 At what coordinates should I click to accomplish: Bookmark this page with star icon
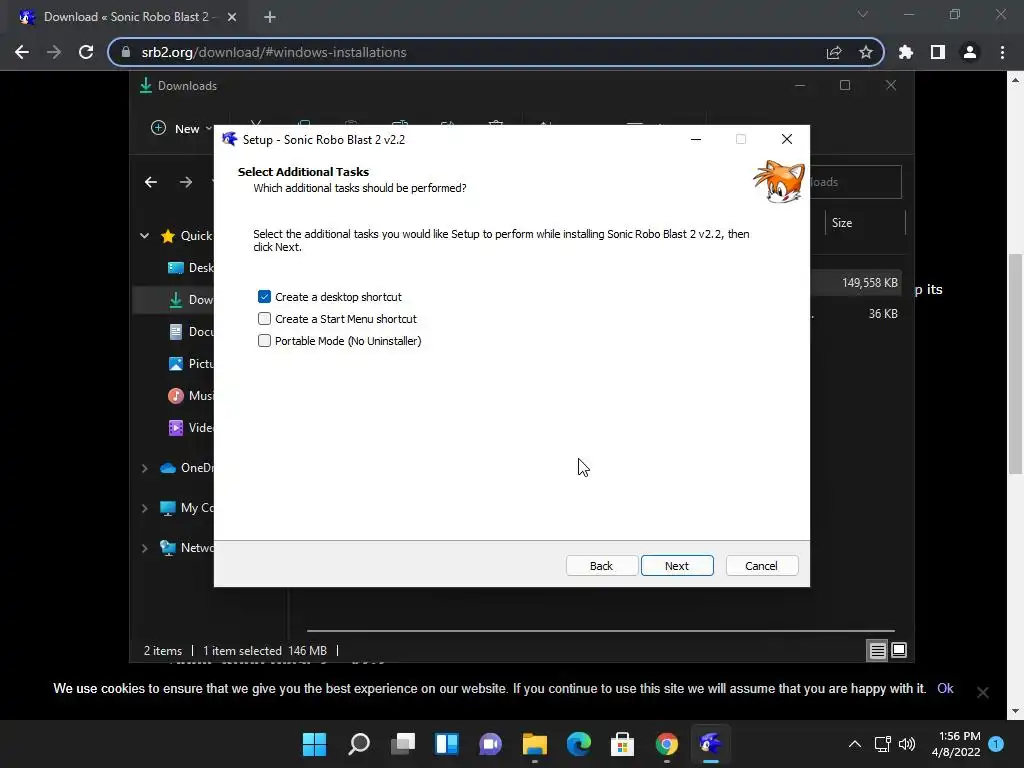point(865,52)
